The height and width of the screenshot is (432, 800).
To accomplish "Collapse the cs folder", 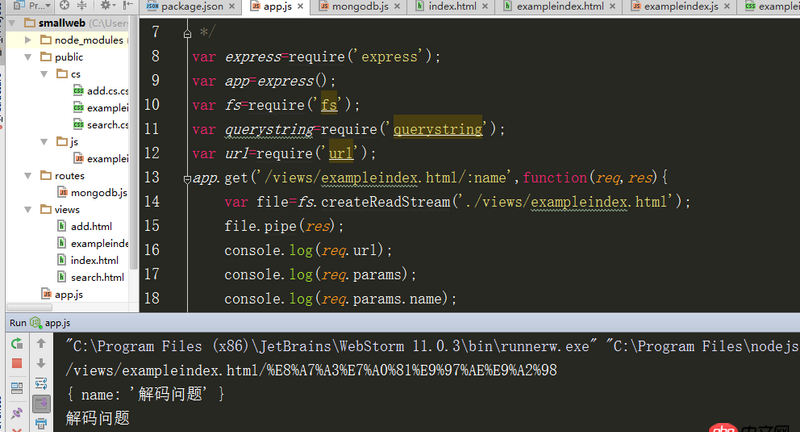I will [x=44, y=74].
